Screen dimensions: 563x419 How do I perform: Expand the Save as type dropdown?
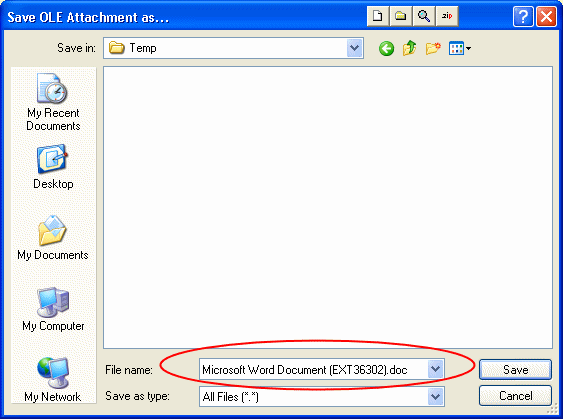436,397
